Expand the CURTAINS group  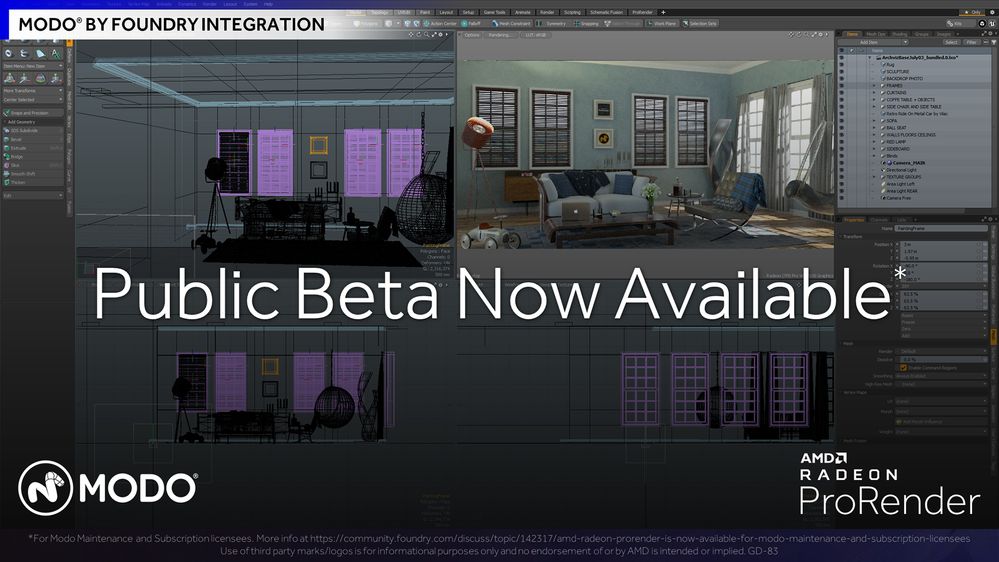pos(874,92)
